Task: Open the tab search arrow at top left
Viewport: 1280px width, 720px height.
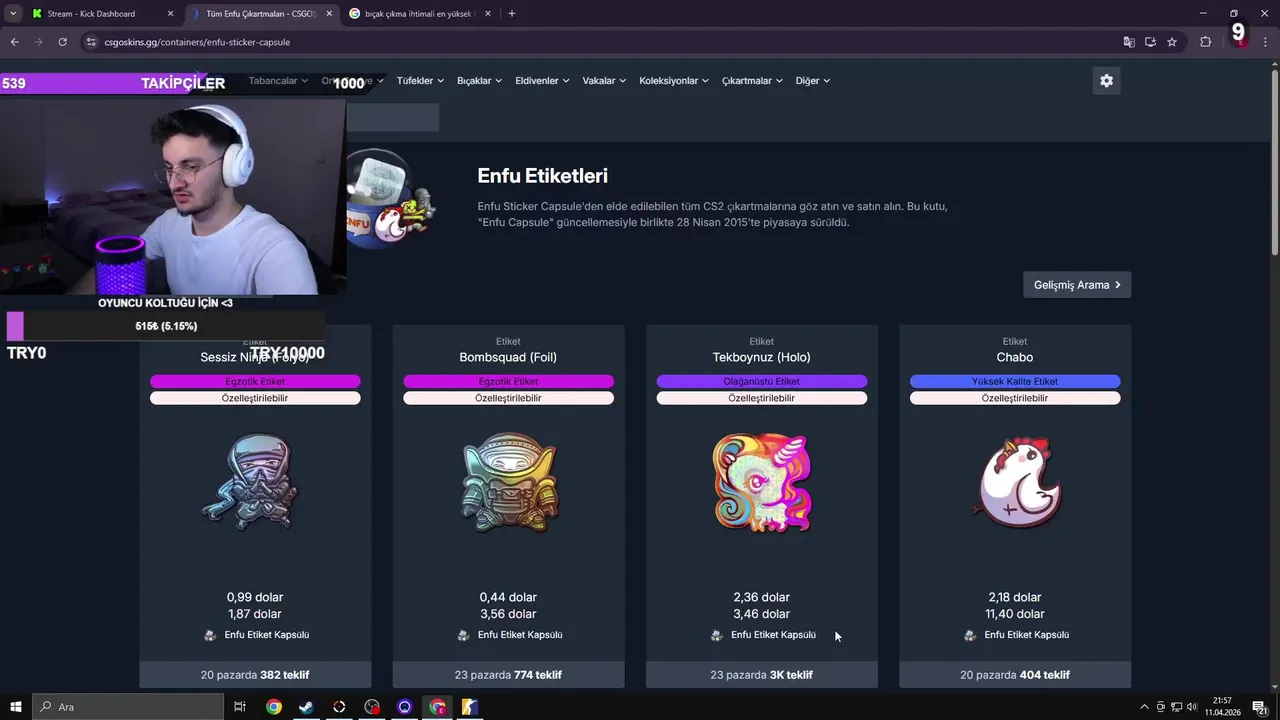Action: click(13, 13)
